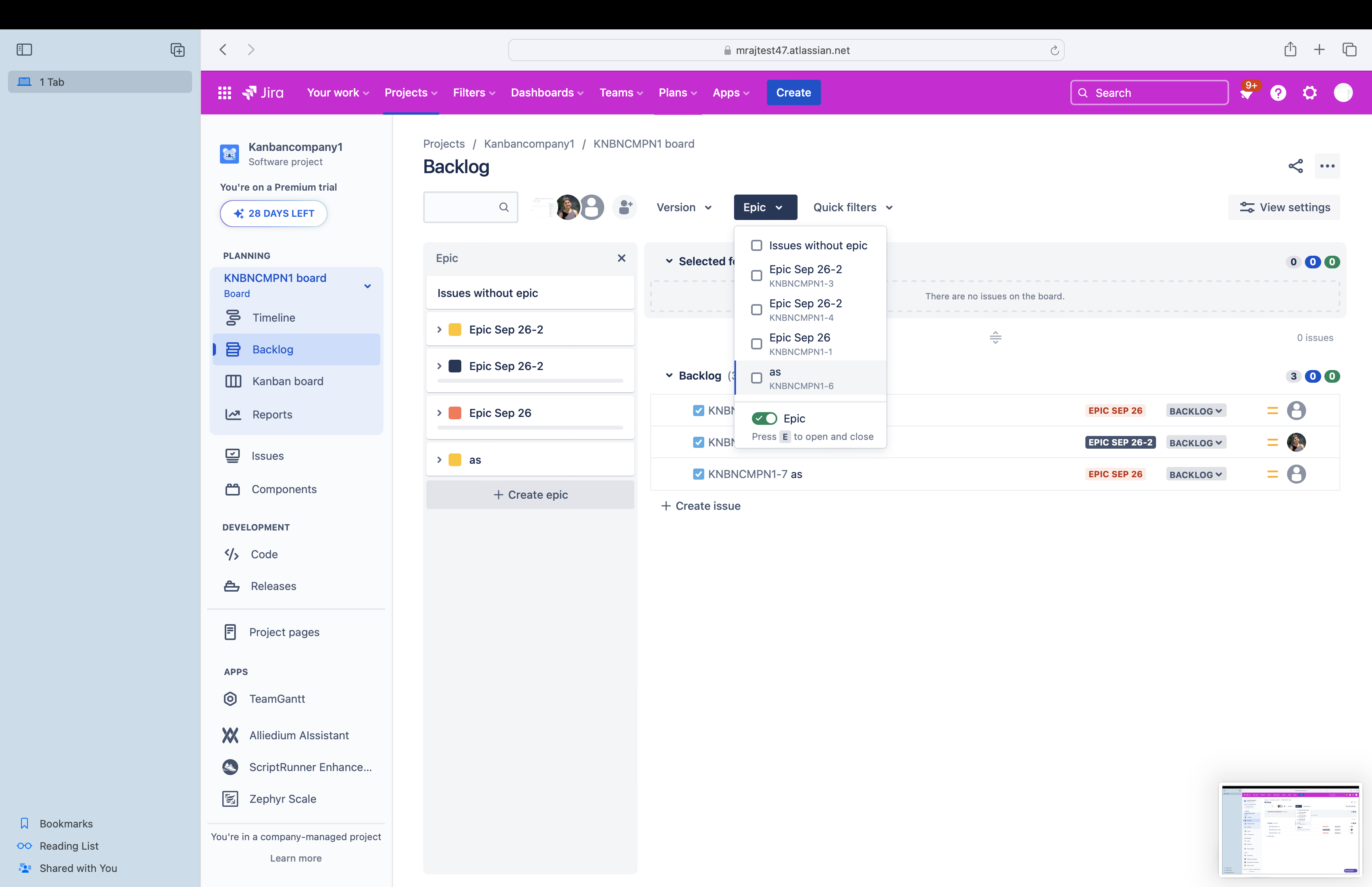The image size is (1372, 887).
Task: Open the Dashboards menu
Action: coord(547,93)
